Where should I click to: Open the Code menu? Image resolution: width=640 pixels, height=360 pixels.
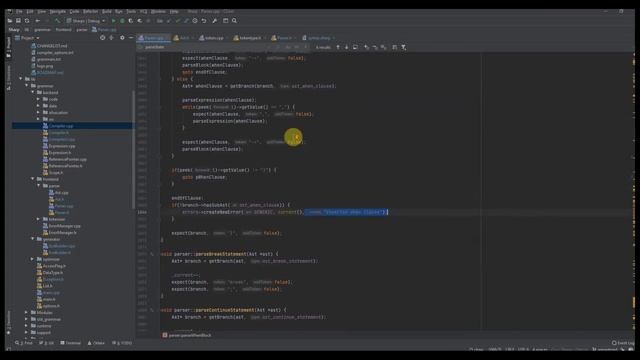tap(74, 11)
